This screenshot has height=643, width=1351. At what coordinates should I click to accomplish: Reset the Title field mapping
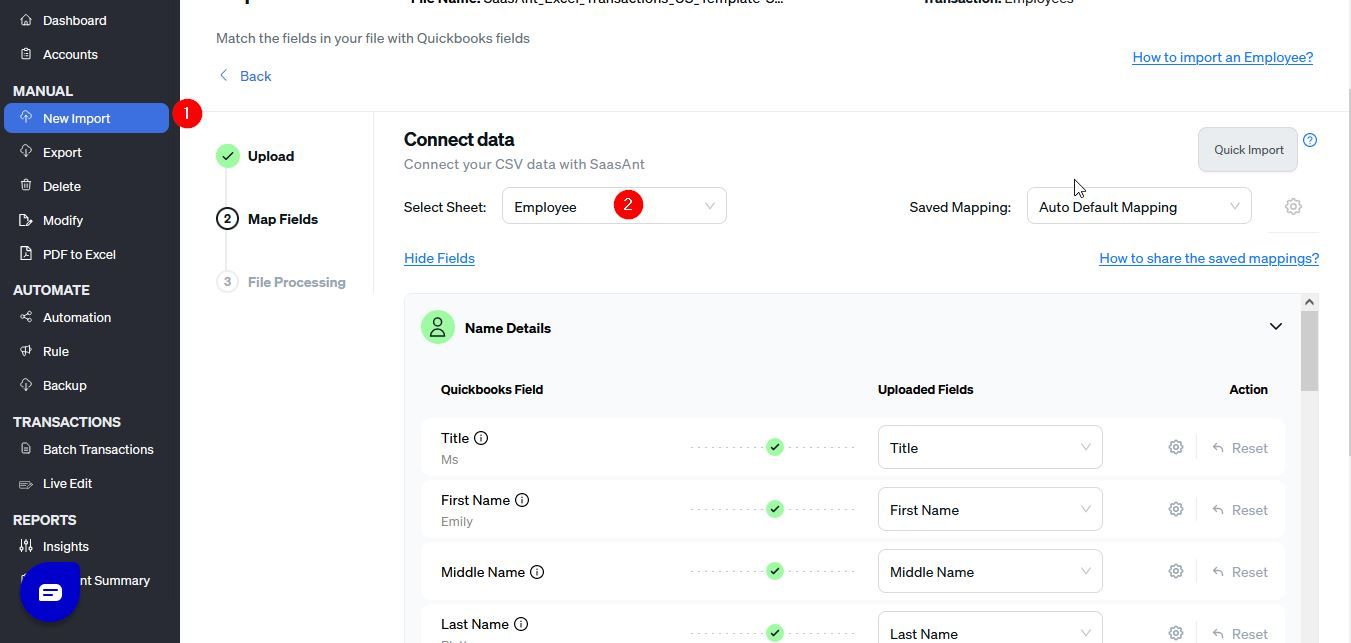[x=1240, y=448]
